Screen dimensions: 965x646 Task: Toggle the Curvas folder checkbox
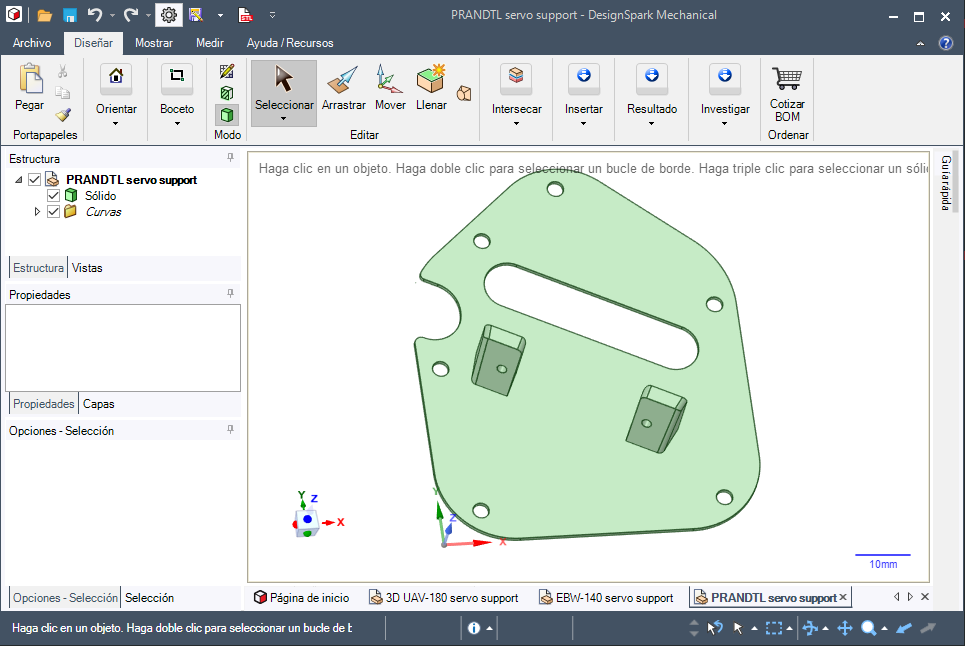tap(54, 212)
